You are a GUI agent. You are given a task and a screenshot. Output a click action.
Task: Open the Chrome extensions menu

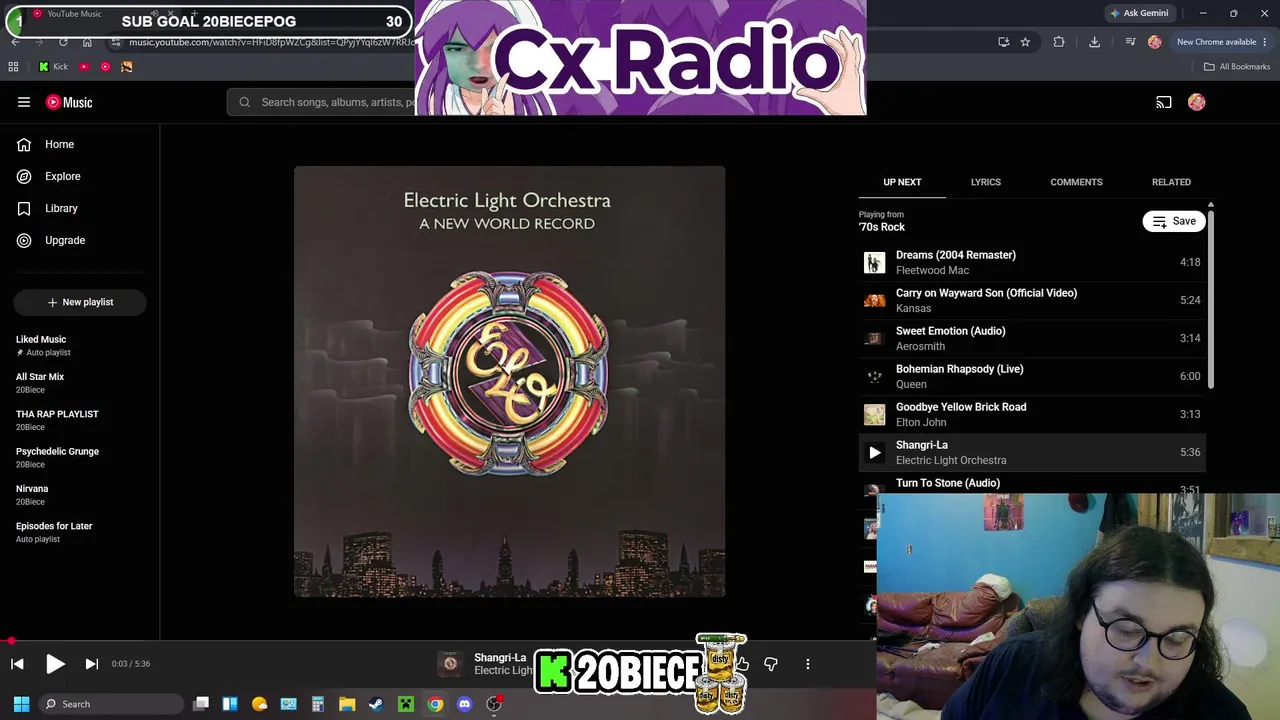[x=1059, y=42]
